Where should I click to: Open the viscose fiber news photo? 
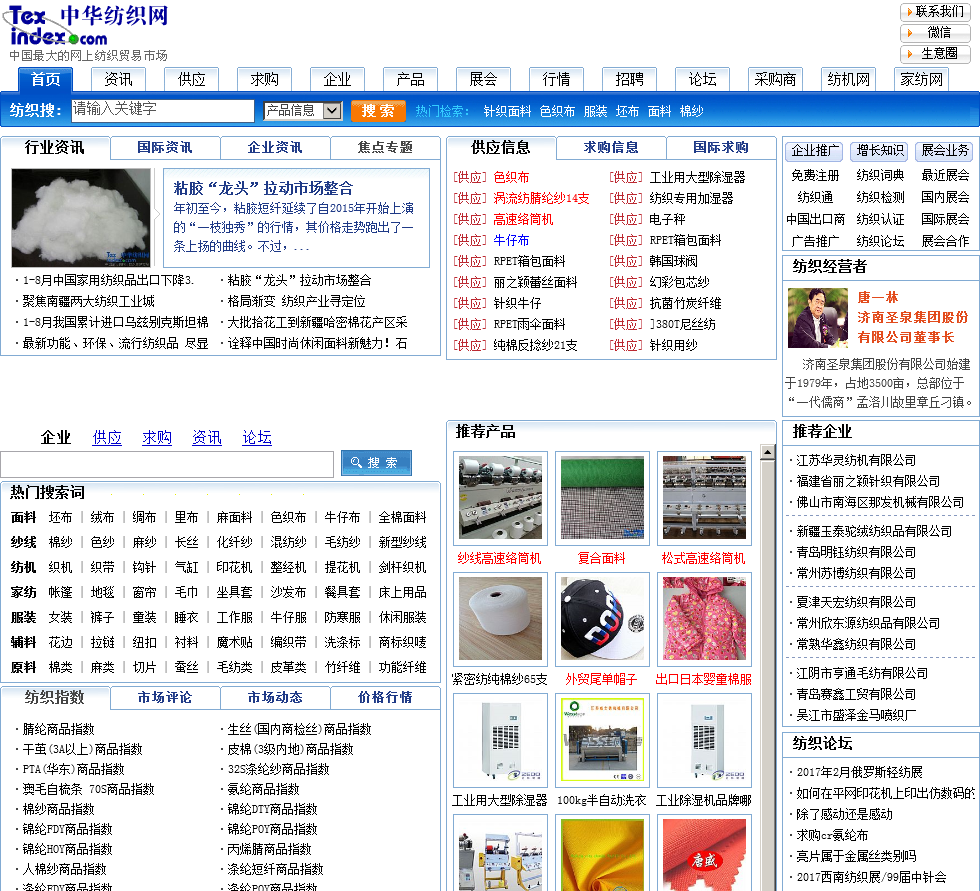click(x=81, y=217)
